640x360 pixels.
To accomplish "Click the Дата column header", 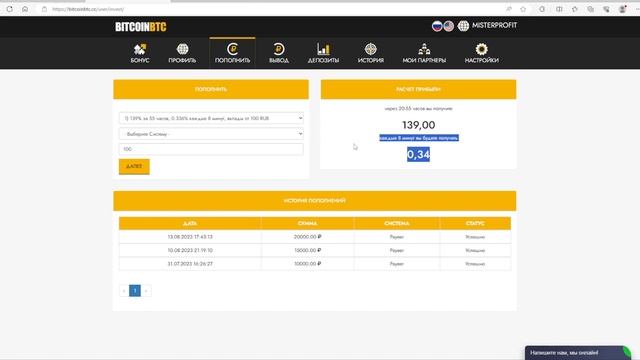I will point(190,223).
